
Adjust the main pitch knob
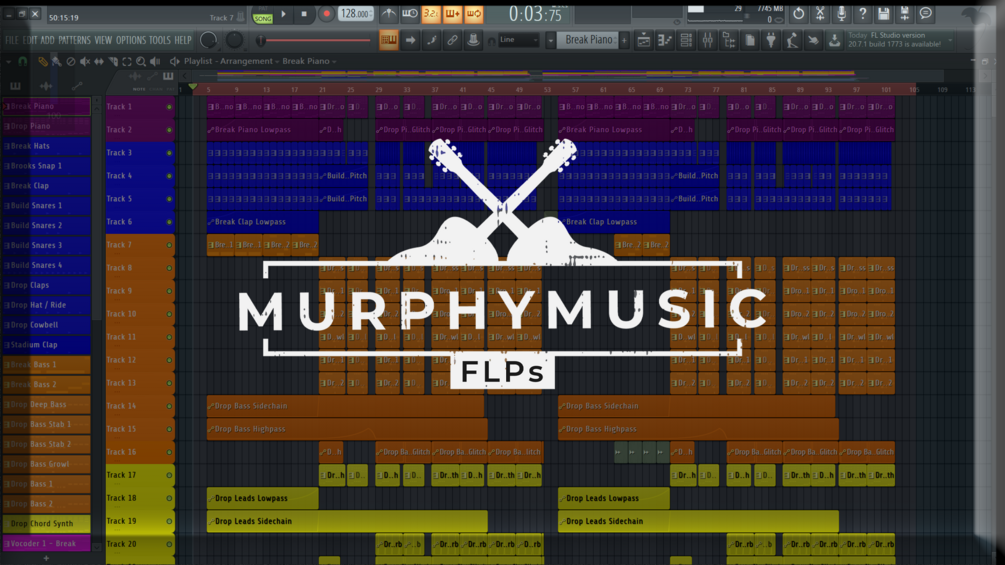[x=235, y=40]
